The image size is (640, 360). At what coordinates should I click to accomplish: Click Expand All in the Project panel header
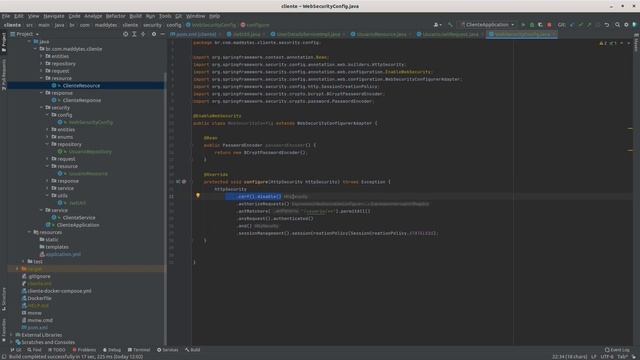(134, 34)
